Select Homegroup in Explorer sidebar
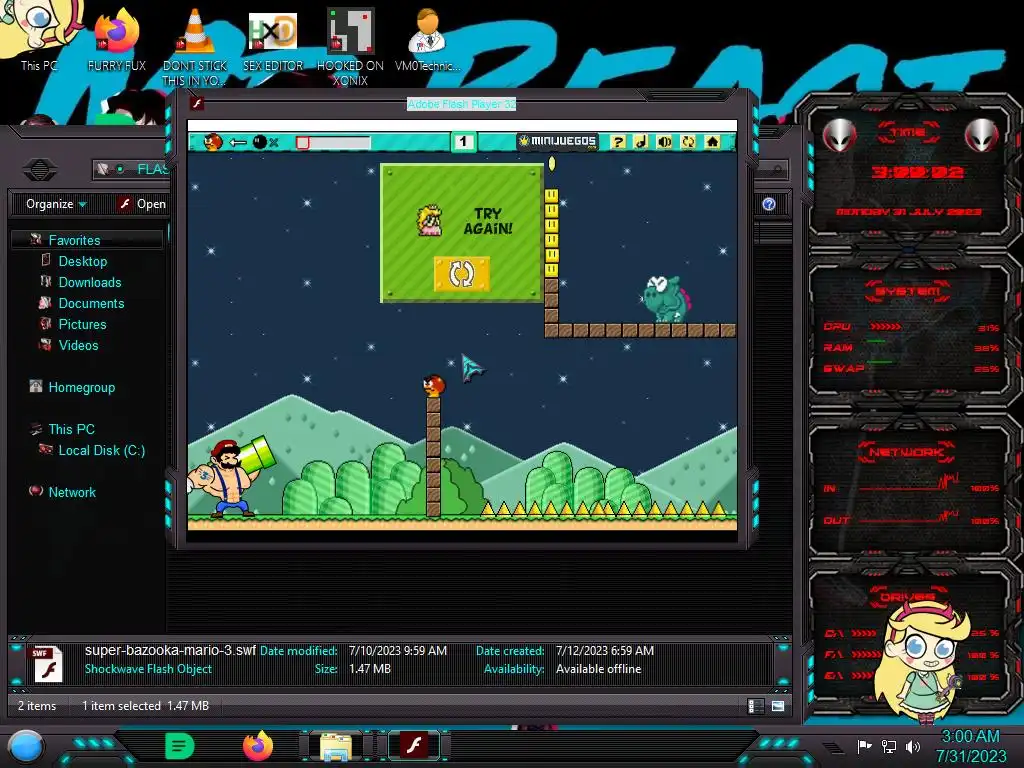 [81, 387]
